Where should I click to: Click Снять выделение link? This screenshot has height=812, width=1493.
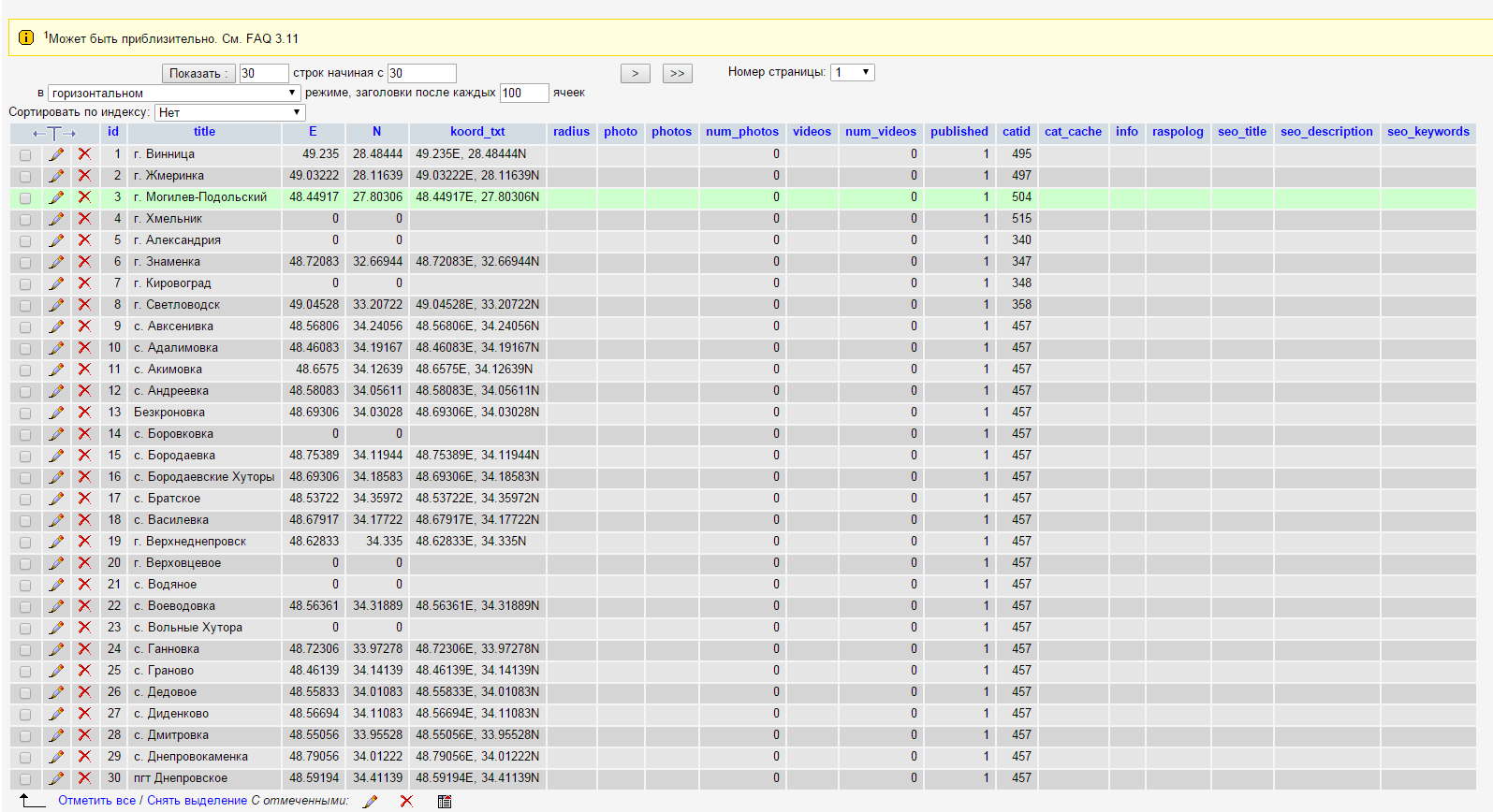198,801
